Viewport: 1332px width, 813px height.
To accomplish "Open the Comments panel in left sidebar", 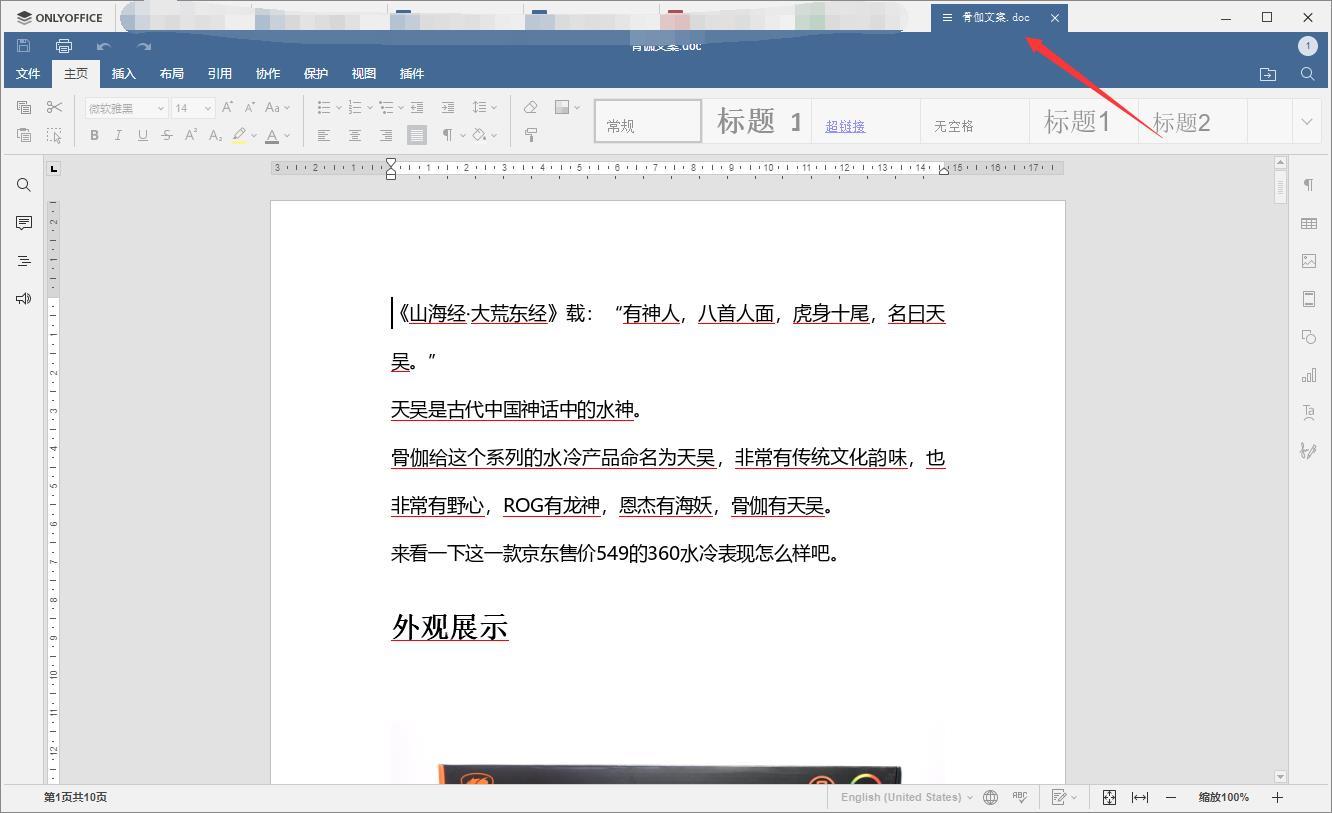I will [x=23, y=222].
